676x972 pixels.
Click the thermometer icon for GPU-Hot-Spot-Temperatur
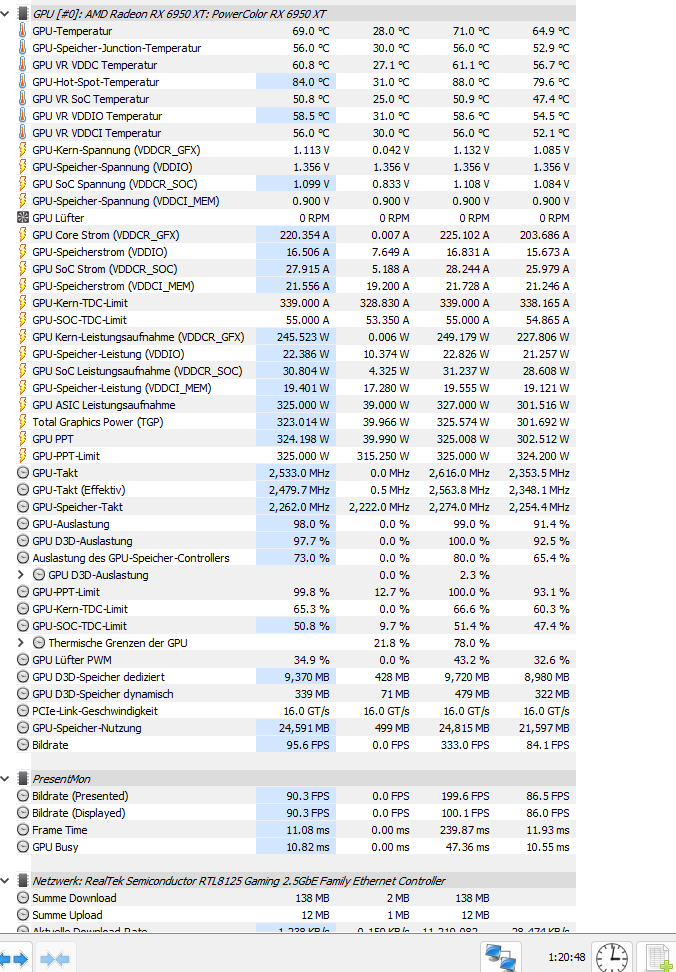pos(22,82)
